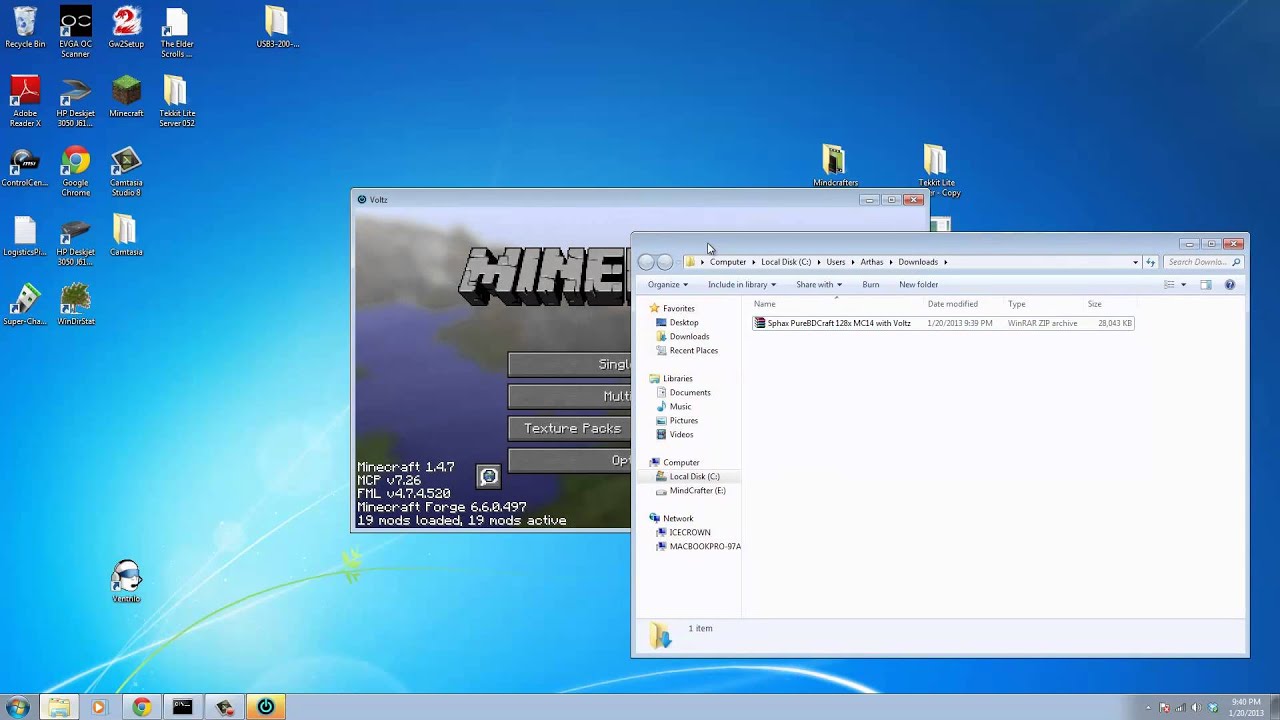
Task: Select the Gw2Setup desktop icon
Action: 126,27
